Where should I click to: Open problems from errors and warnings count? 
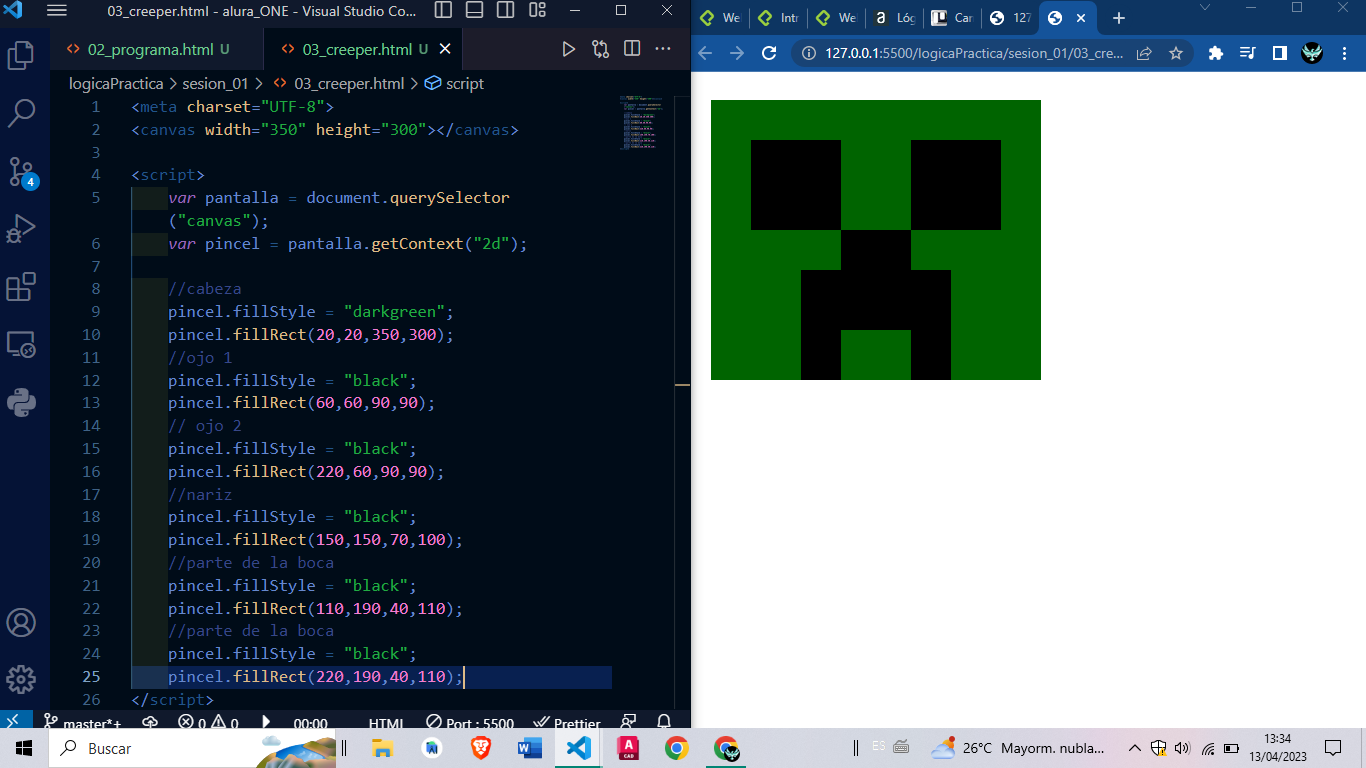tap(208, 724)
